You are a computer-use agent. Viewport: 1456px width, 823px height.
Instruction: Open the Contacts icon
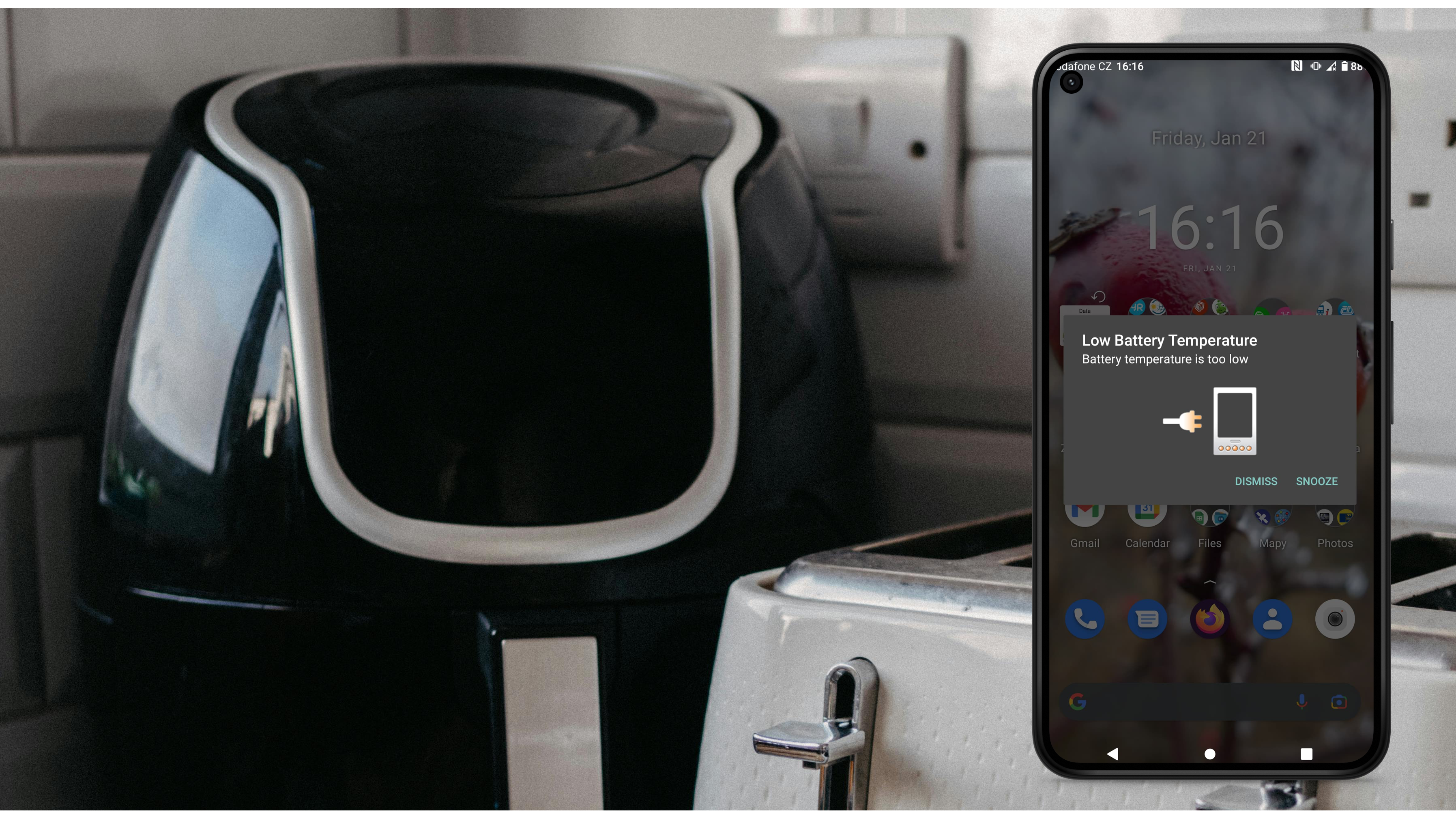[x=1271, y=618]
